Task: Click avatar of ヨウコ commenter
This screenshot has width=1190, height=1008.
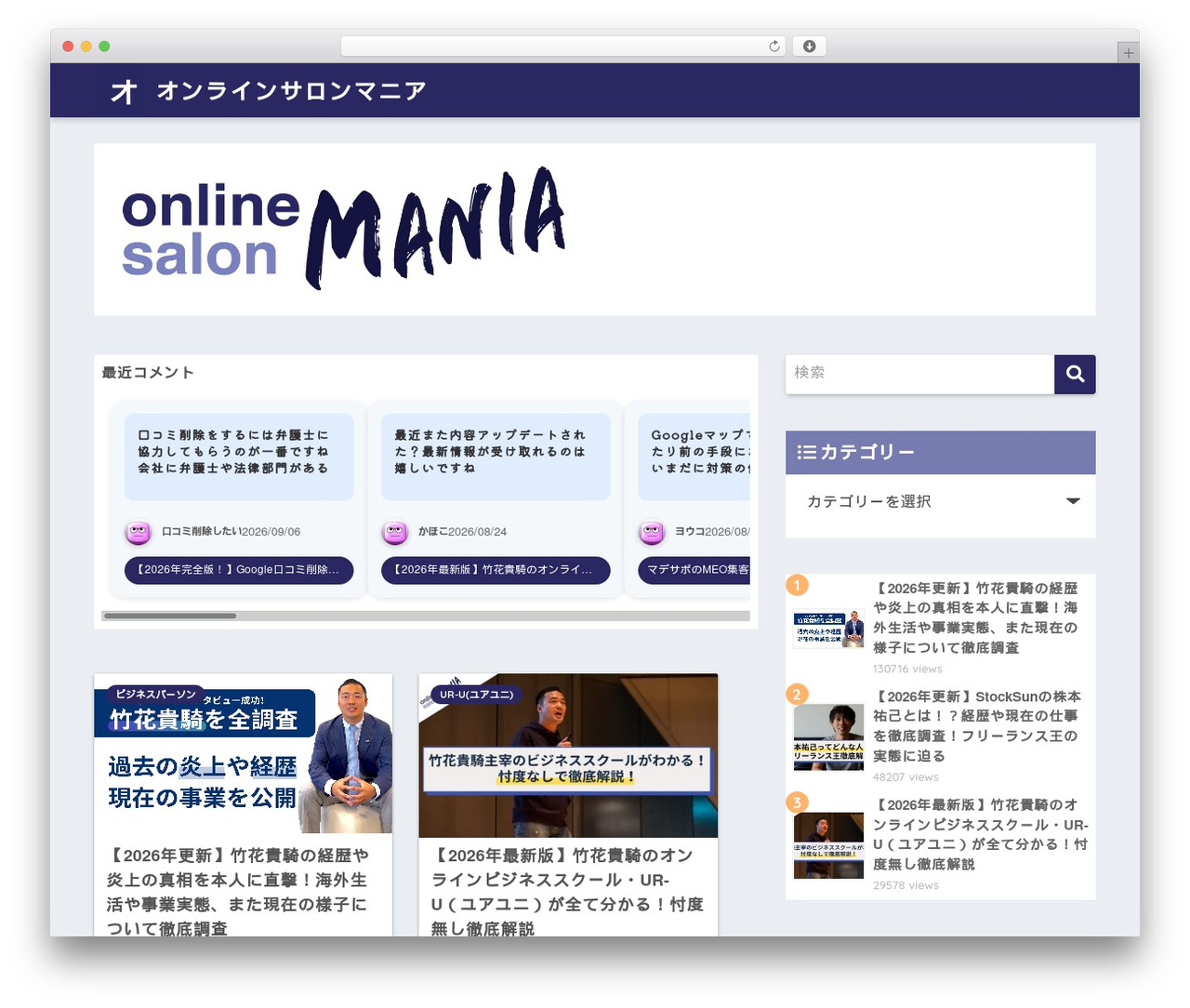Action: tap(652, 533)
